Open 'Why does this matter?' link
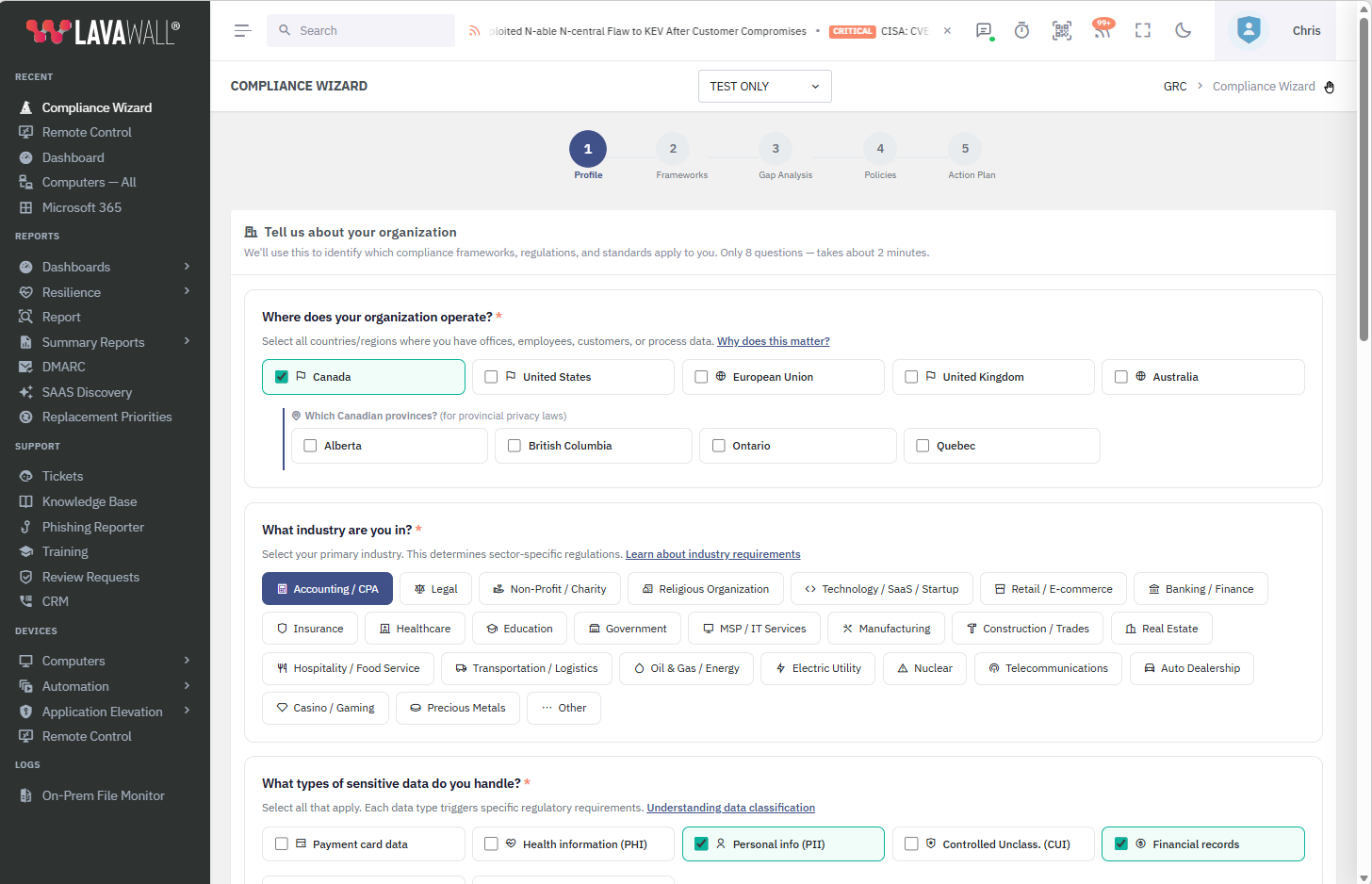1372x884 pixels. (773, 341)
